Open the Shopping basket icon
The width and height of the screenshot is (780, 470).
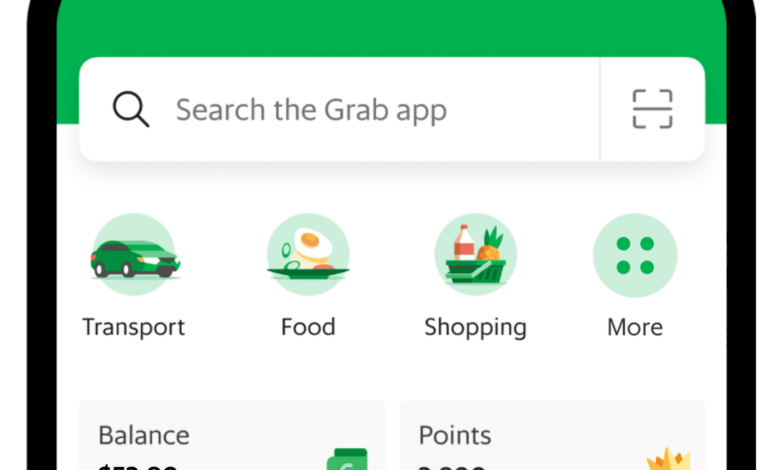click(x=476, y=255)
